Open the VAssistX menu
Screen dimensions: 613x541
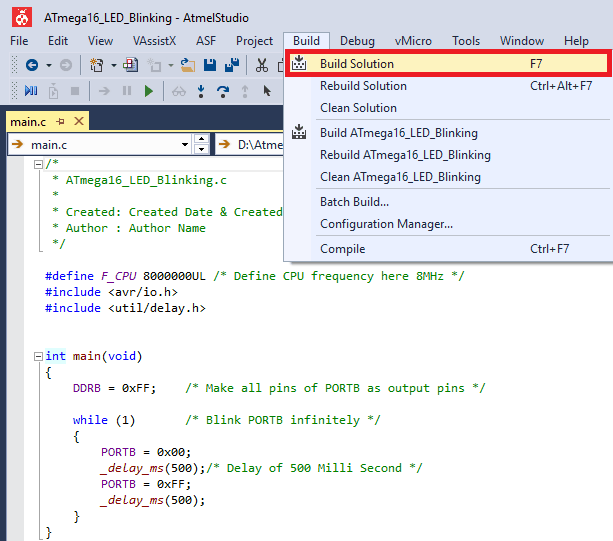(154, 41)
